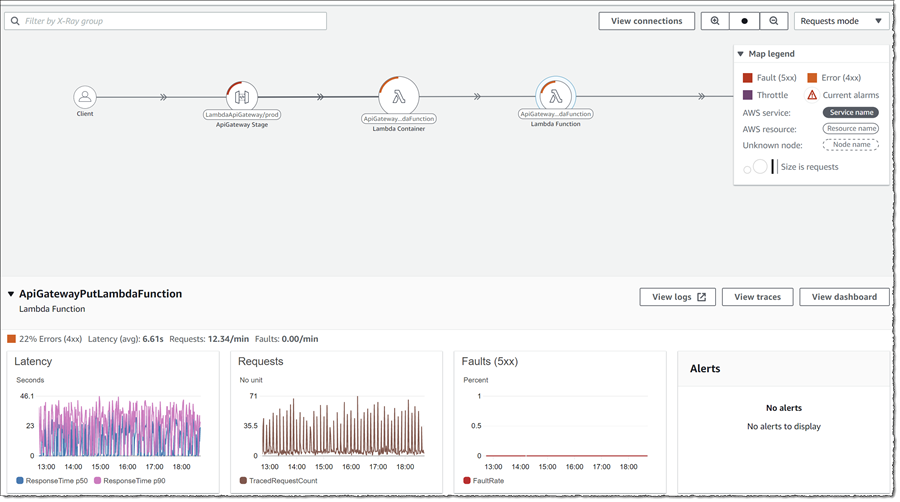
Task: Open the Requests mode dropdown
Action: click(841, 21)
